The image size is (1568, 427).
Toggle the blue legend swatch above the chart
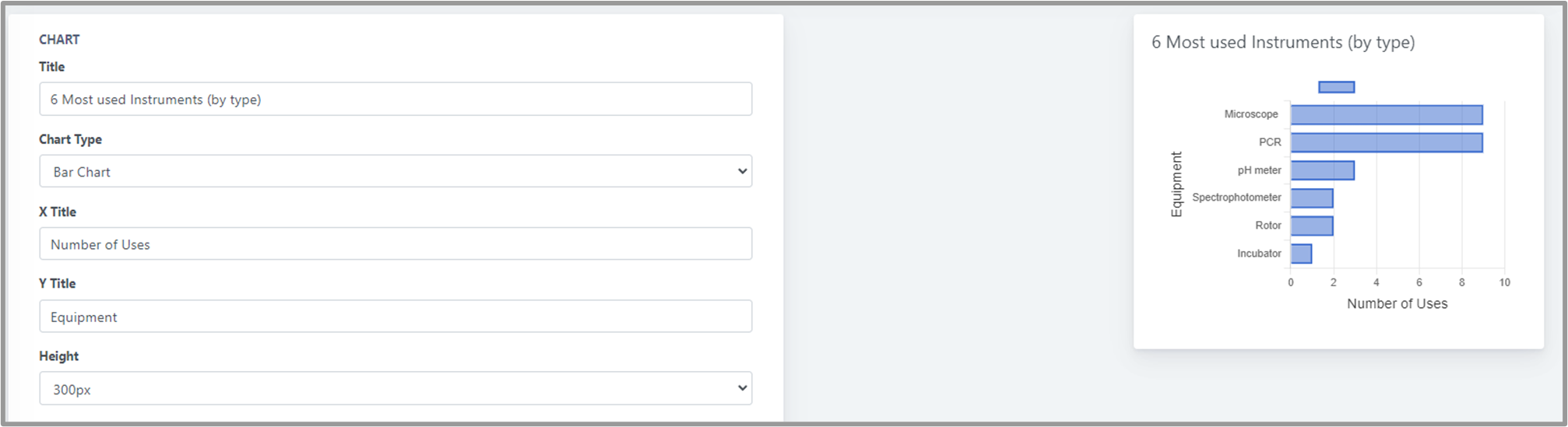1336,87
